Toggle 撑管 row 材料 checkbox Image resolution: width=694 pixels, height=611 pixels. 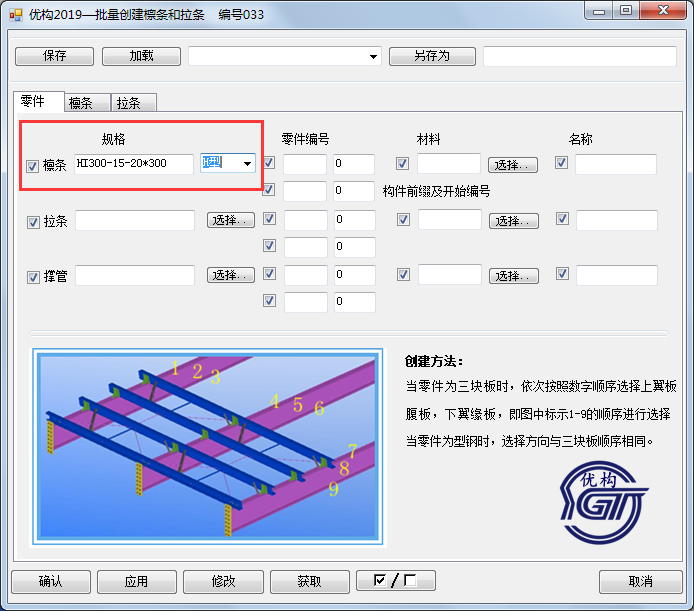point(403,275)
